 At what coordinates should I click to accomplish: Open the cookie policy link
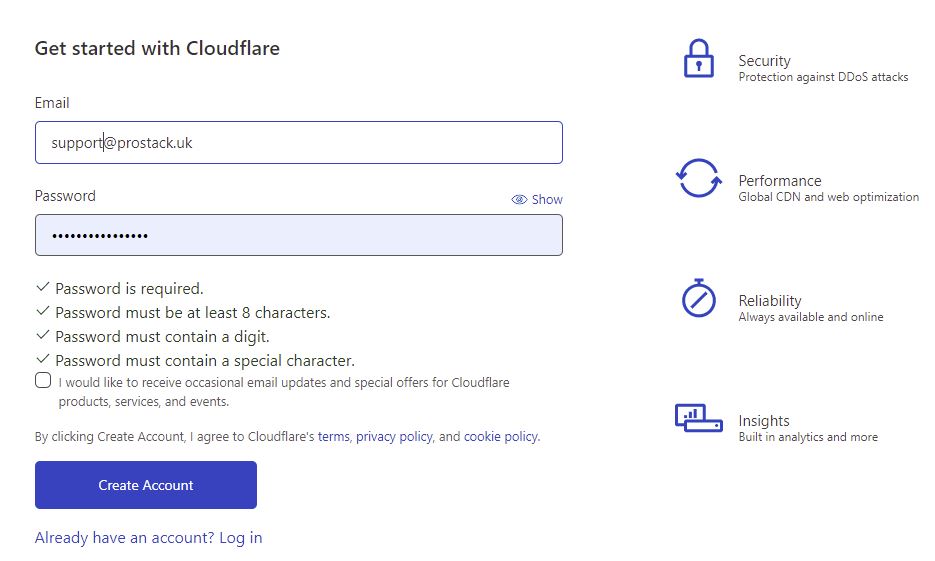pos(501,436)
